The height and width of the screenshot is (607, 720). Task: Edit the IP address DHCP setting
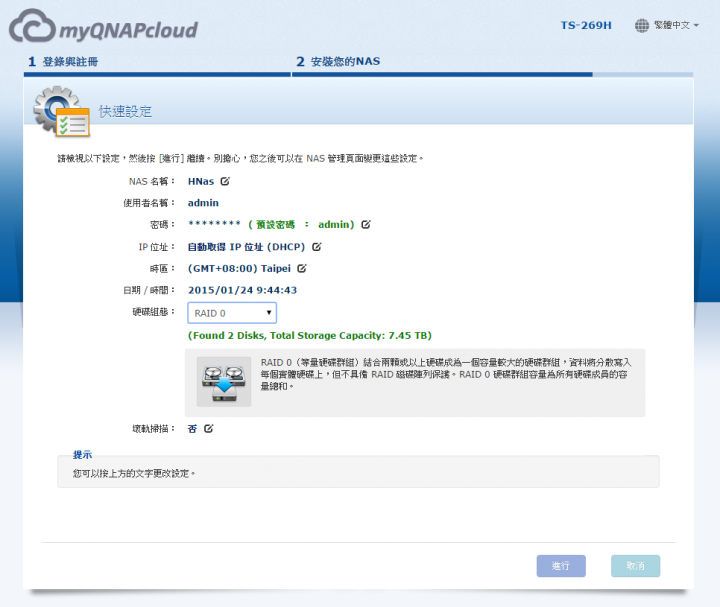(317, 247)
